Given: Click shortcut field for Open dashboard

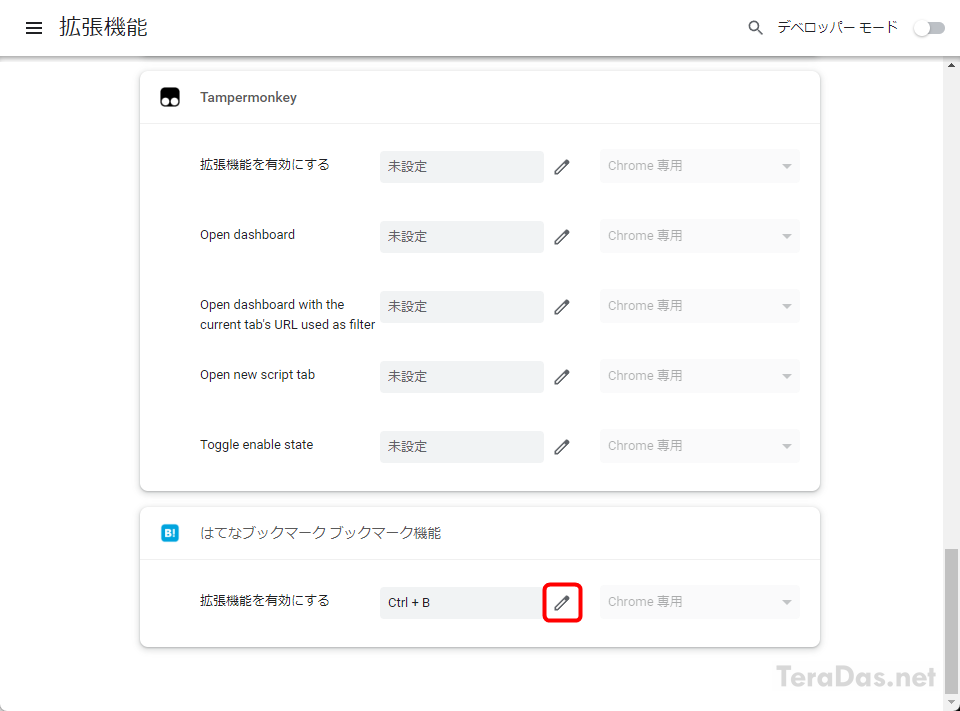Looking at the screenshot, I should pyautogui.click(x=462, y=236).
